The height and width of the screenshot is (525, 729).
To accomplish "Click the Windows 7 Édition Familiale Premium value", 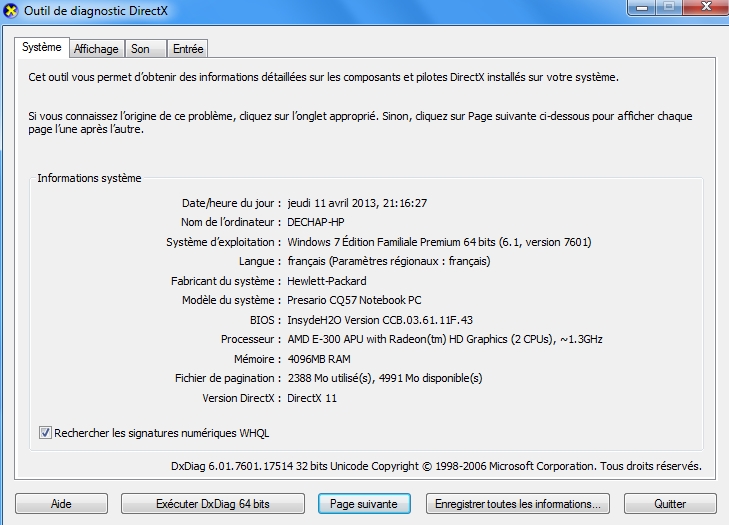I will click(439, 242).
